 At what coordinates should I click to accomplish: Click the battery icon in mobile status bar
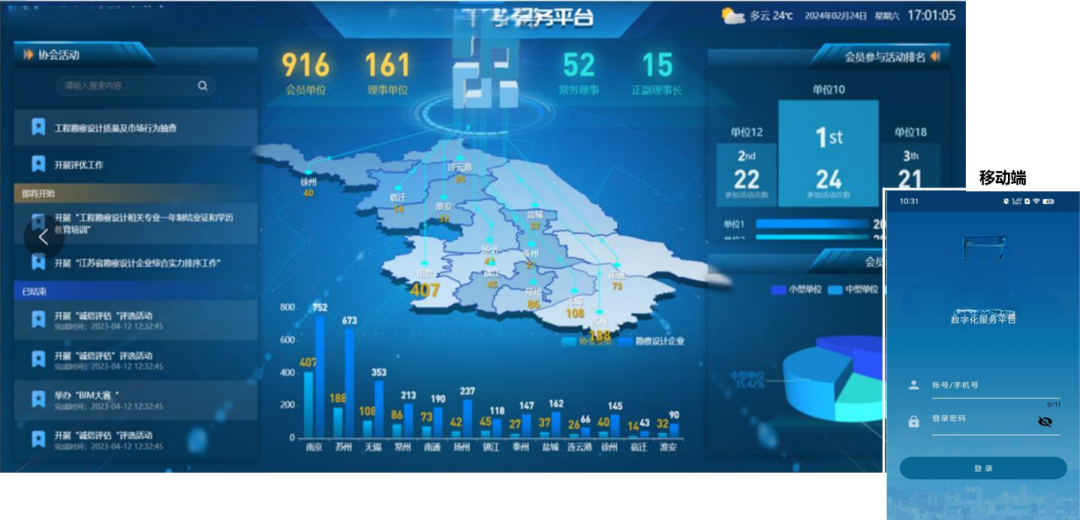[x=1049, y=201]
